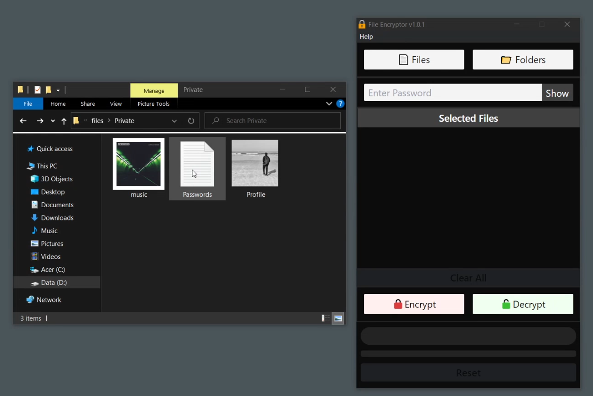Click the Private breadcrumb in address bar
Screen dimensions: 593x396
124,121
